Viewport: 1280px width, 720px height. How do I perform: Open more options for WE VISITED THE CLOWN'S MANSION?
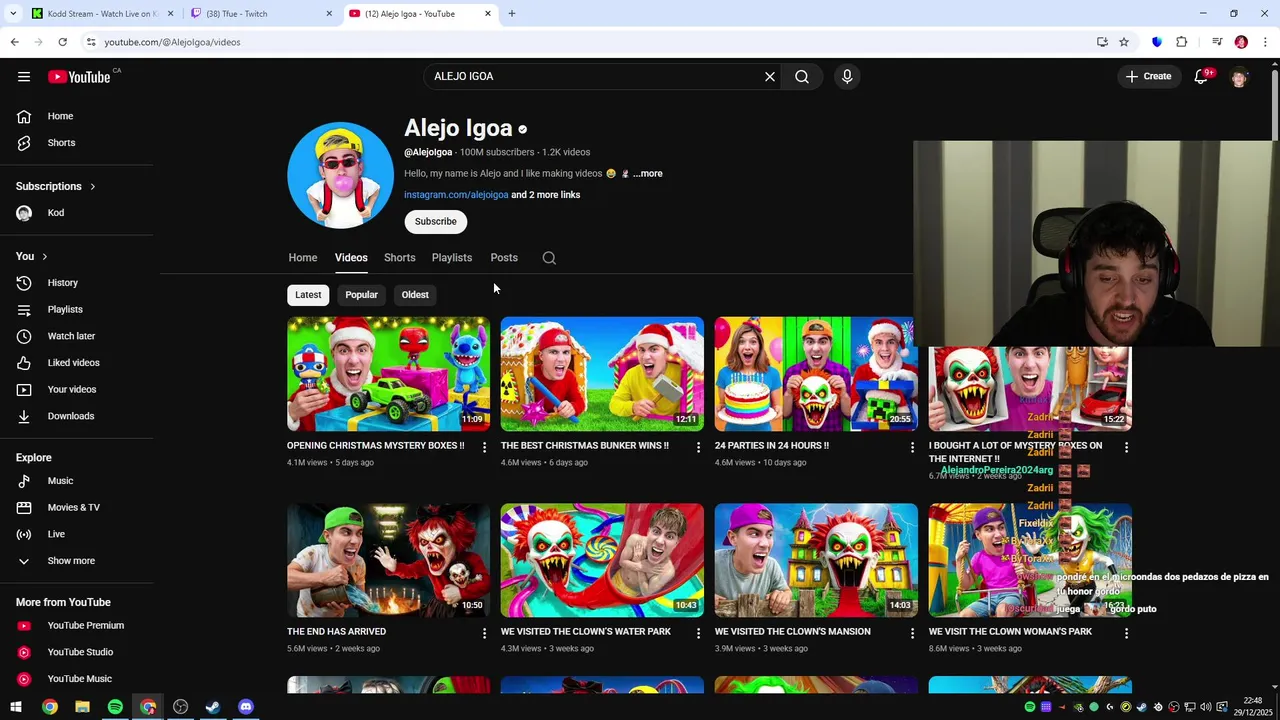[x=912, y=633]
